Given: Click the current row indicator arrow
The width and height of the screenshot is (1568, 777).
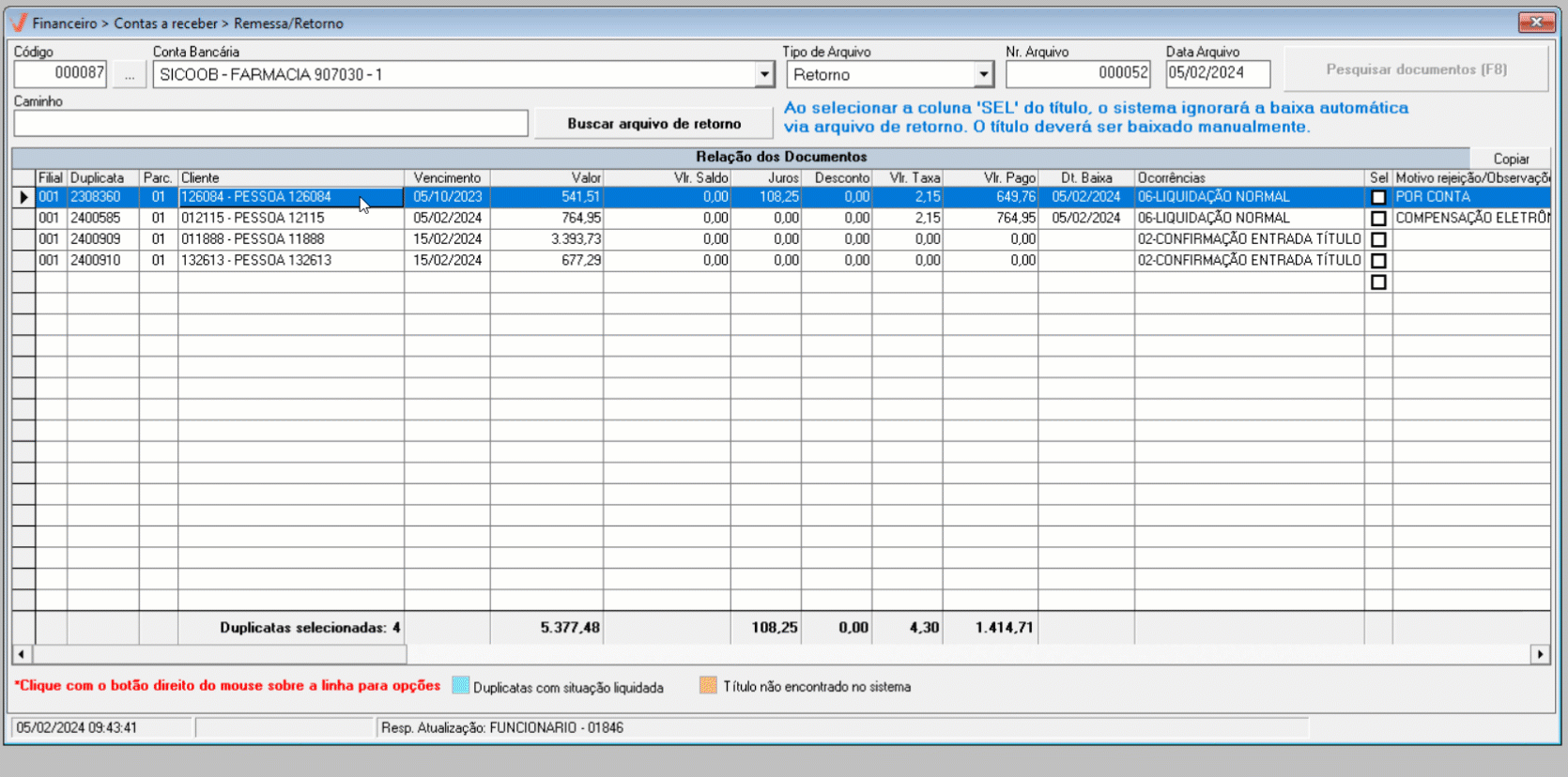Looking at the screenshot, I should pyautogui.click(x=23, y=197).
